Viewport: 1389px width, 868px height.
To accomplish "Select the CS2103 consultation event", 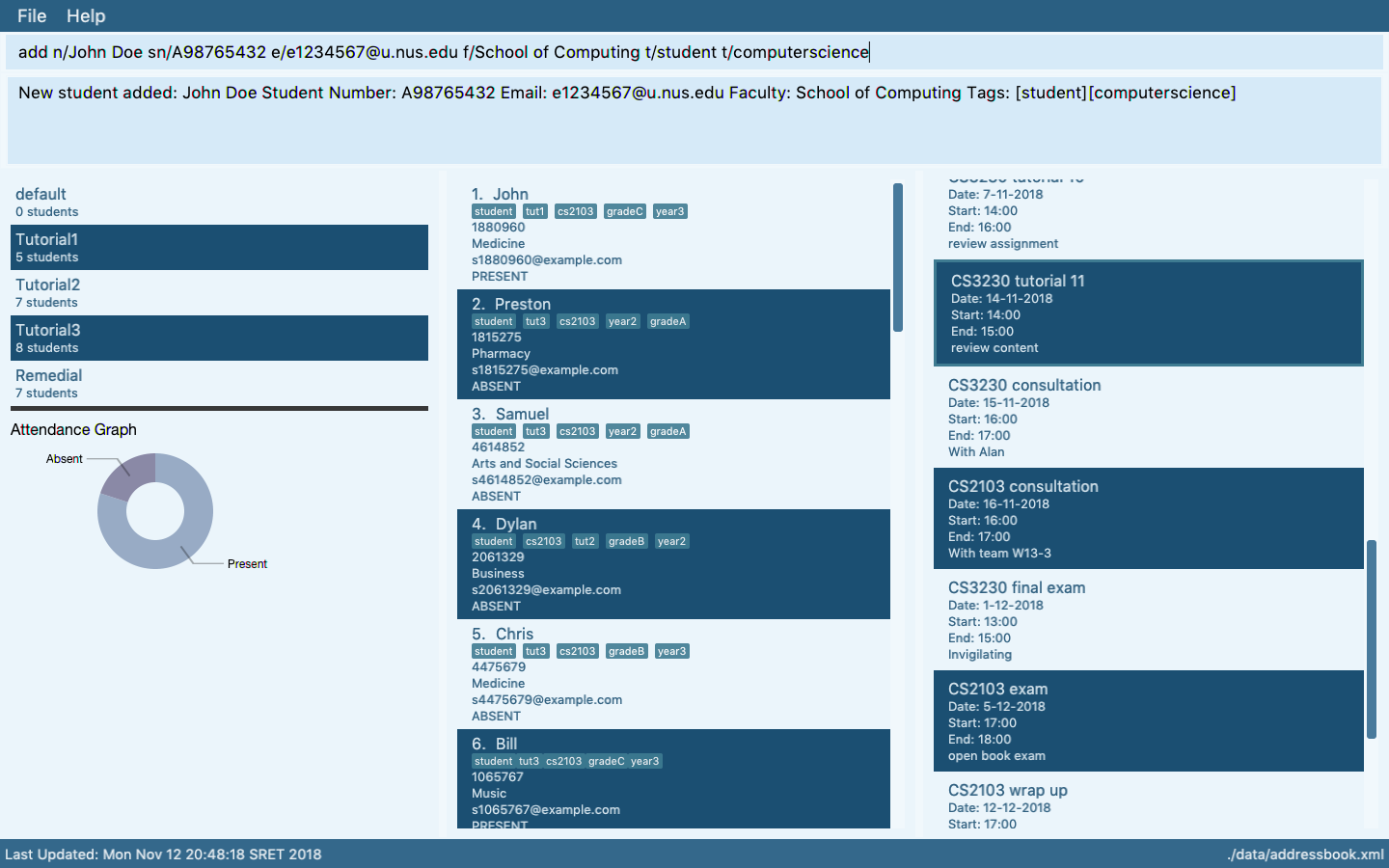I will pyautogui.click(x=1148, y=519).
